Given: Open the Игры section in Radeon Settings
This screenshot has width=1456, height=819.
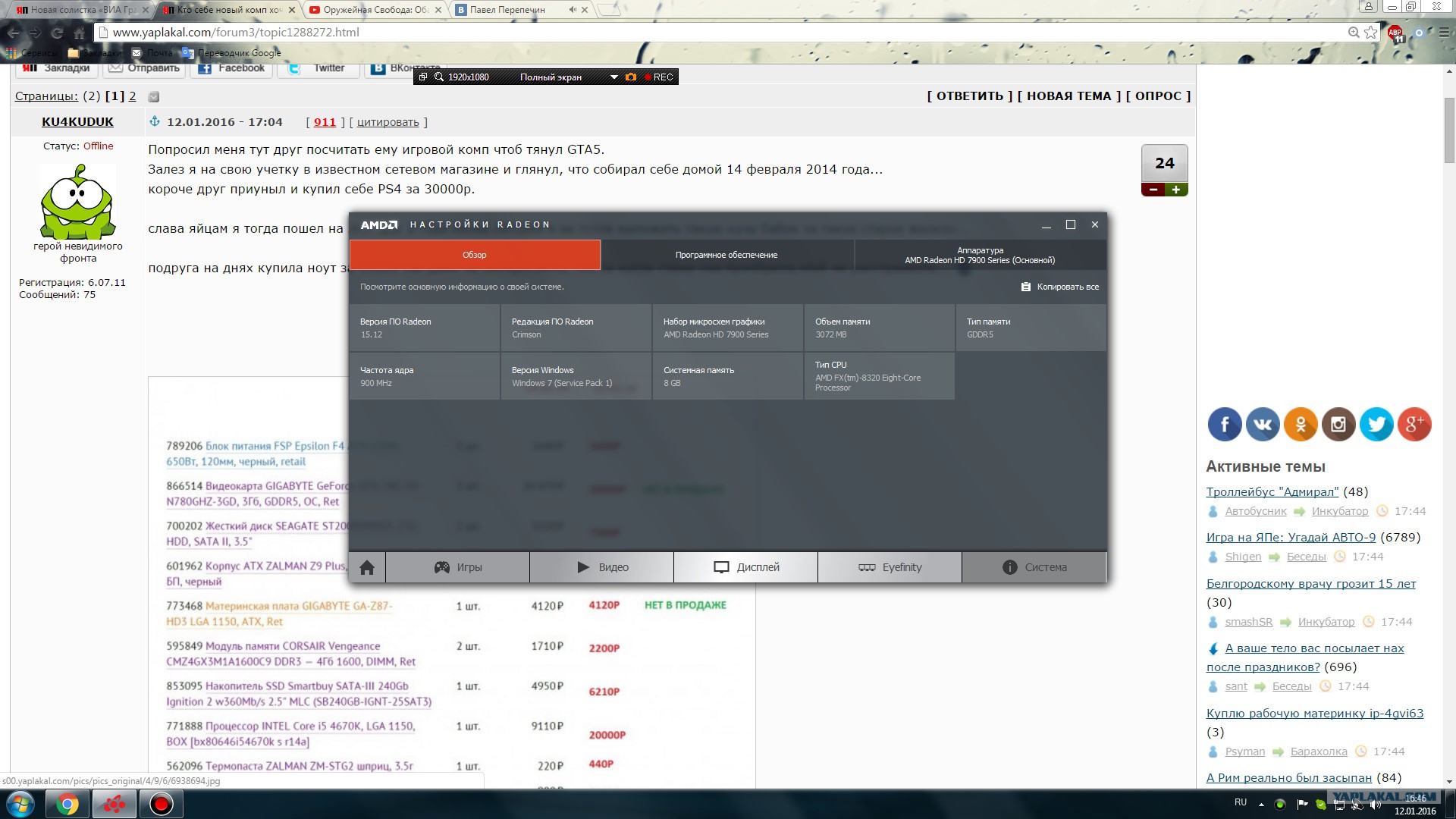Looking at the screenshot, I should (x=458, y=567).
